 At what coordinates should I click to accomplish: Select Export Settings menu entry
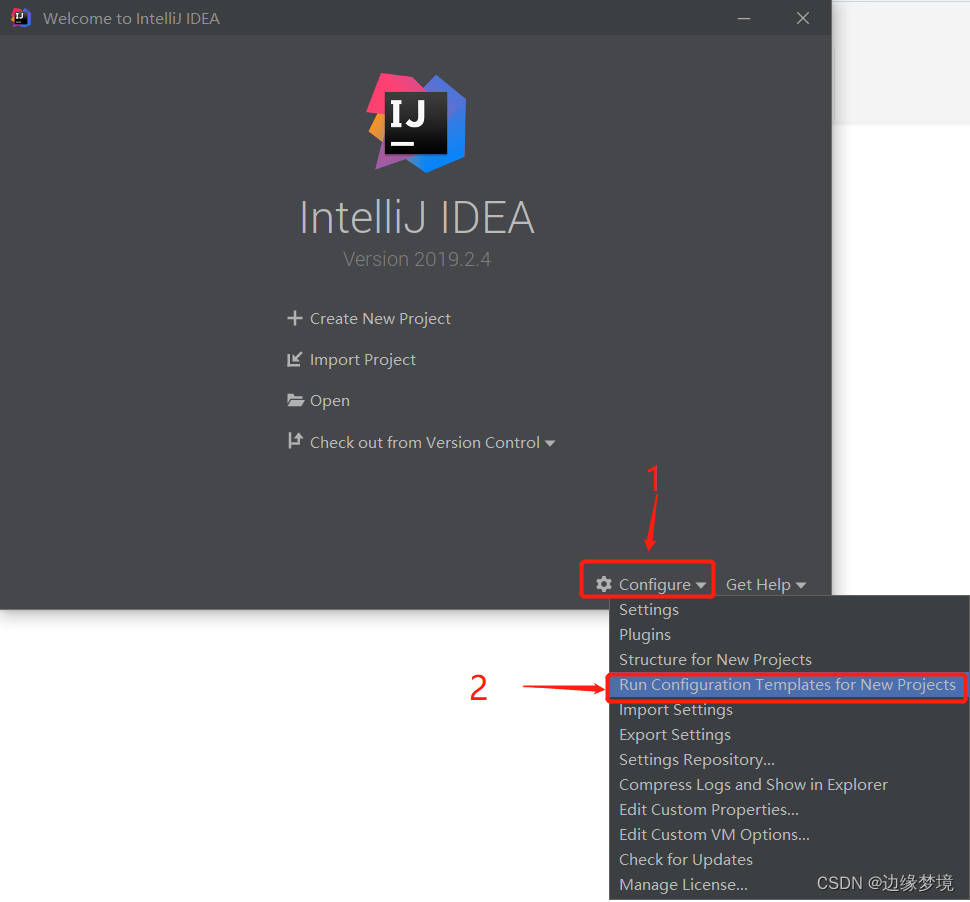788,734
